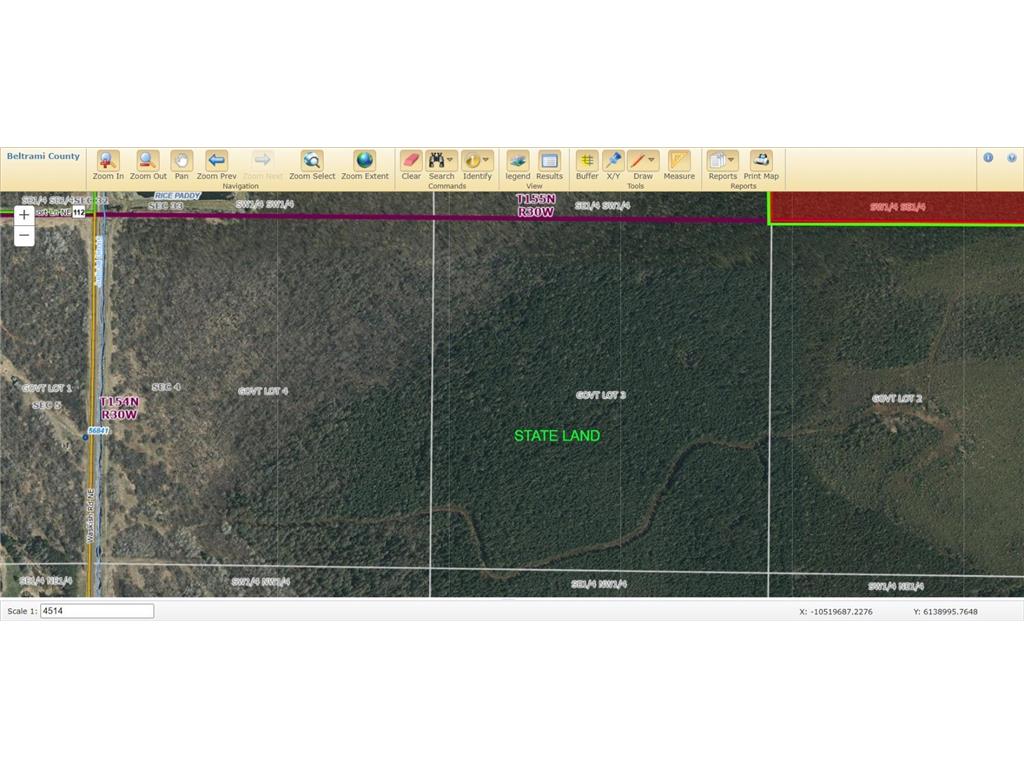
Task: Expand the Identify tool dropdown
Action: click(486, 160)
